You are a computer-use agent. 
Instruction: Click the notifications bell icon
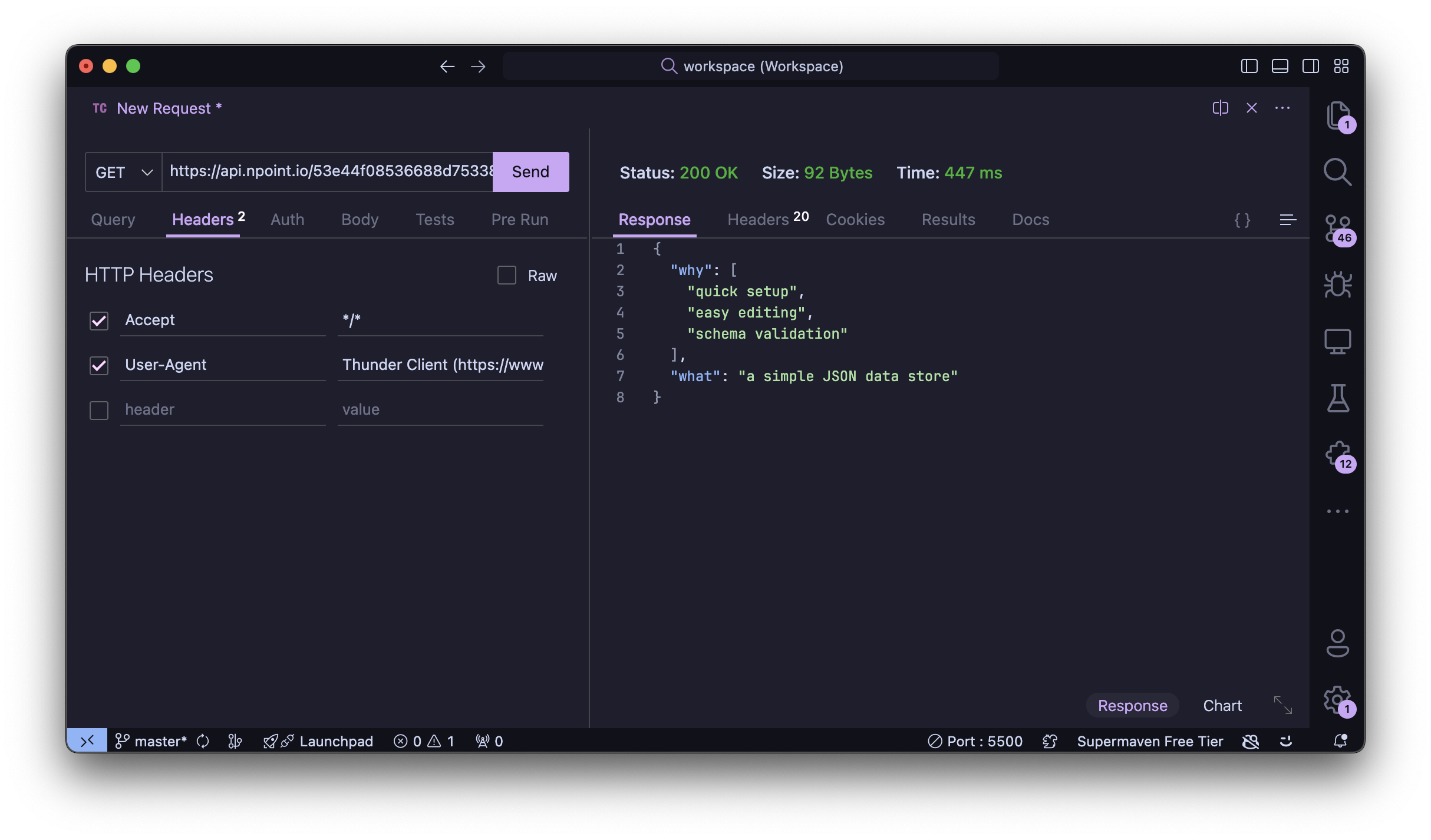[1340, 741]
